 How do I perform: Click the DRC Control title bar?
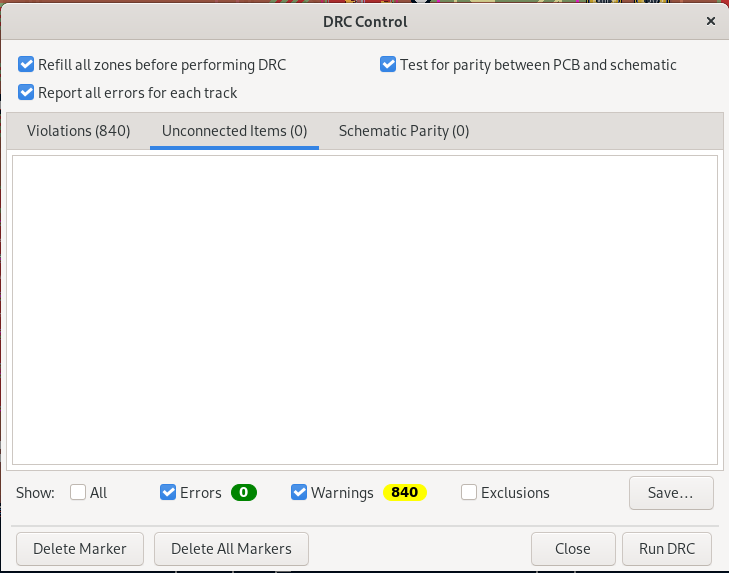(364, 21)
